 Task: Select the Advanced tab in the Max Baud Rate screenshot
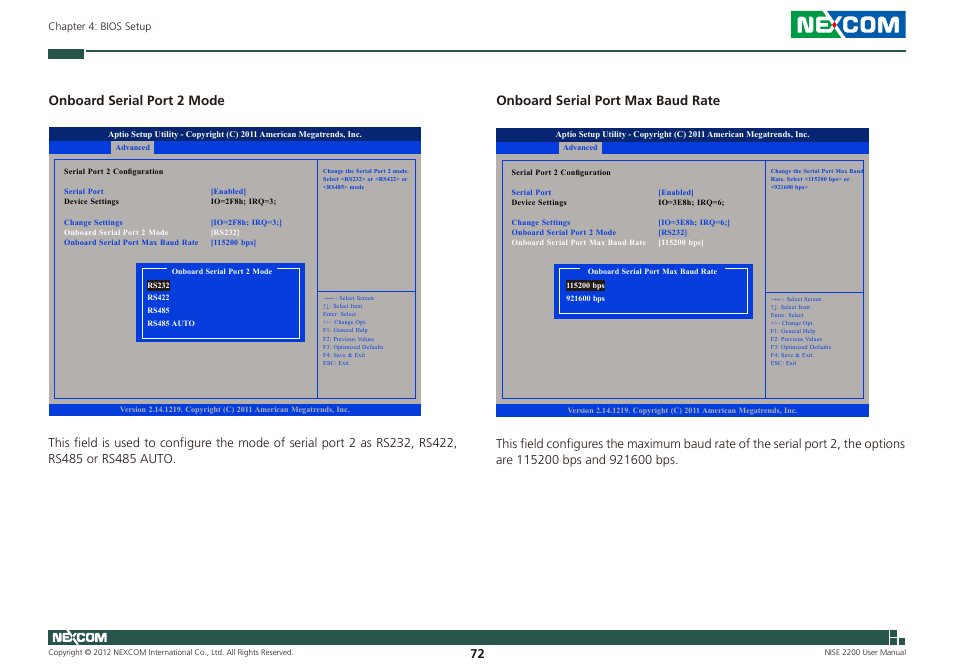coord(580,147)
